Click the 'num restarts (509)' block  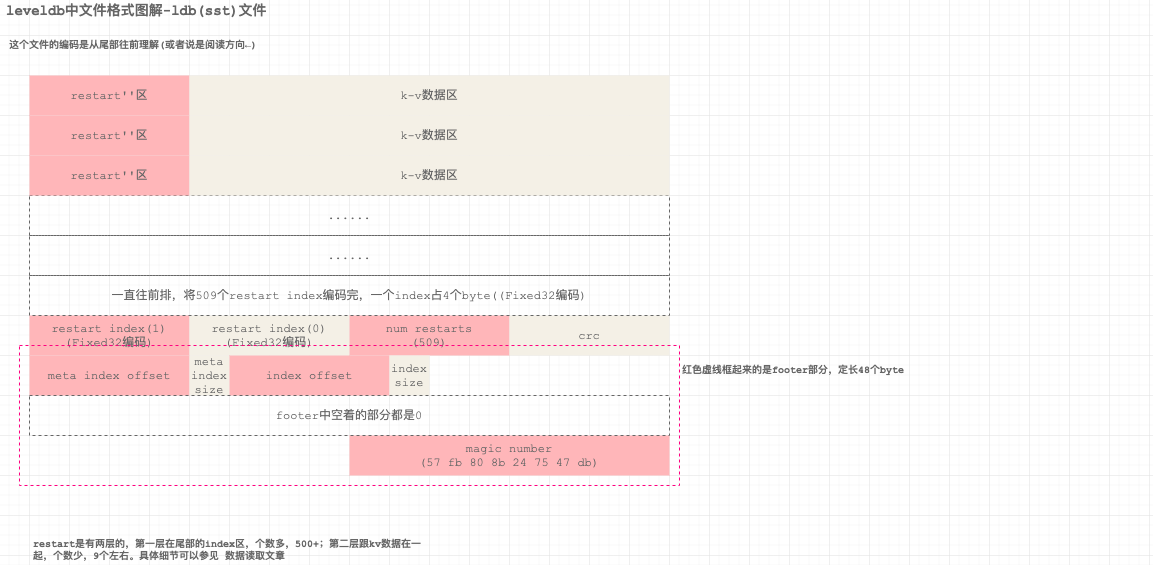pos(429,335)
